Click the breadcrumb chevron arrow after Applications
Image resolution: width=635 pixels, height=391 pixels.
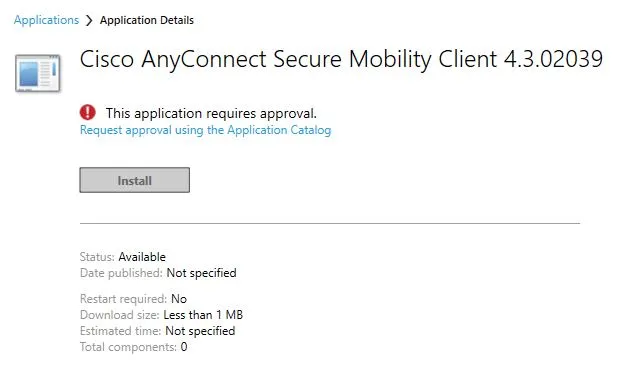click(89, 20)
